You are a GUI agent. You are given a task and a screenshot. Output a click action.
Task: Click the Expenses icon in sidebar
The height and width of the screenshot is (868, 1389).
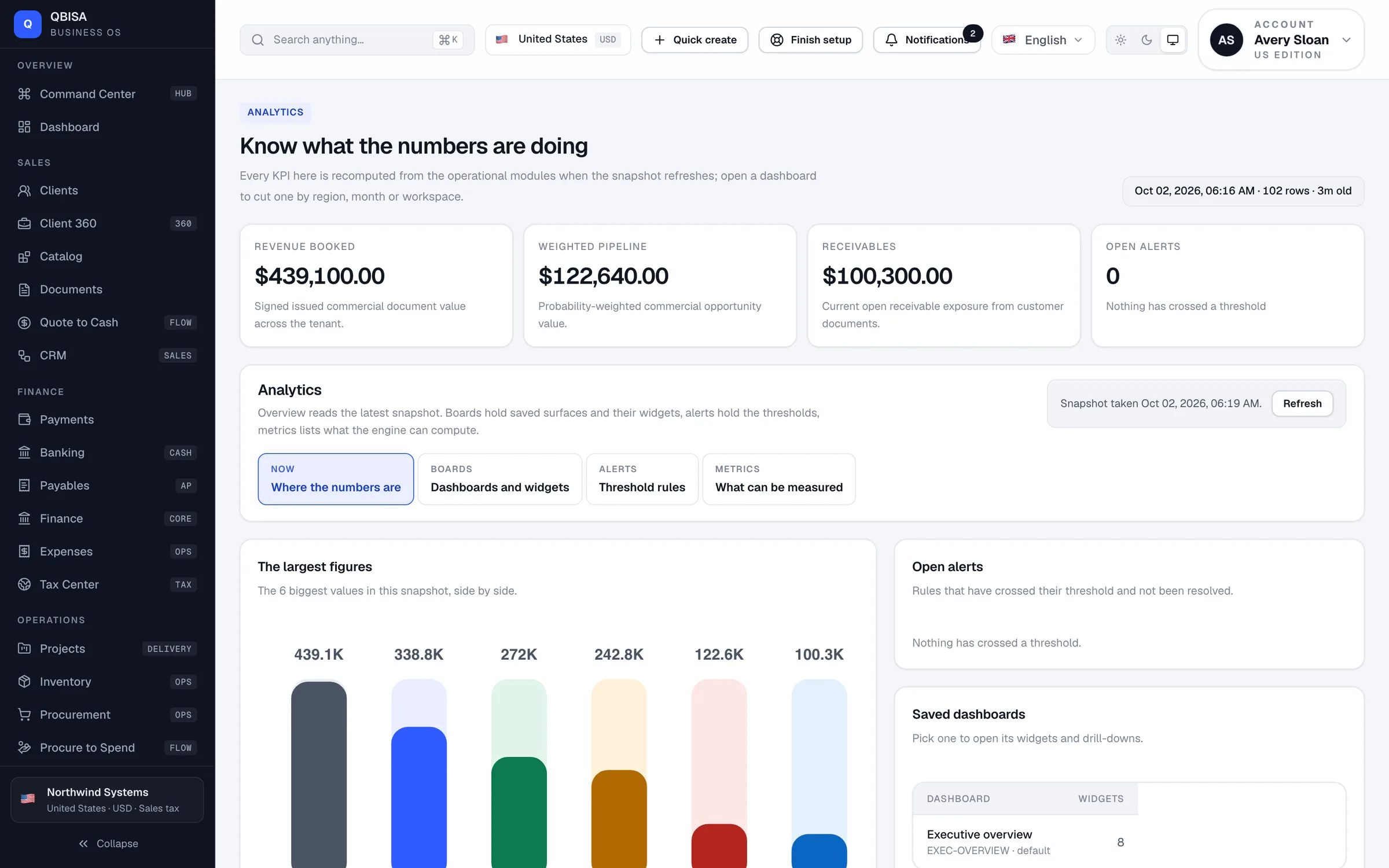24,551
